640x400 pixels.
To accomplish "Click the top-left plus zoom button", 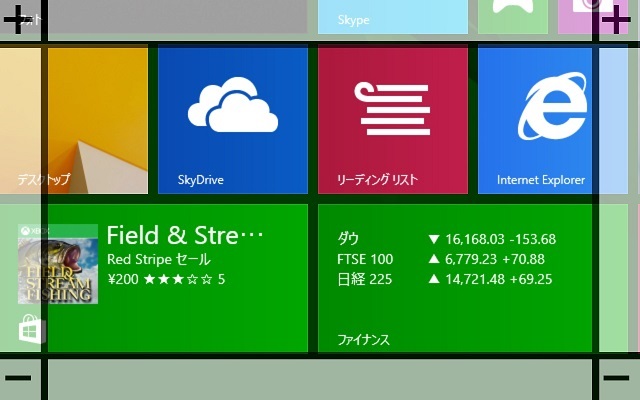I will 19,21.
